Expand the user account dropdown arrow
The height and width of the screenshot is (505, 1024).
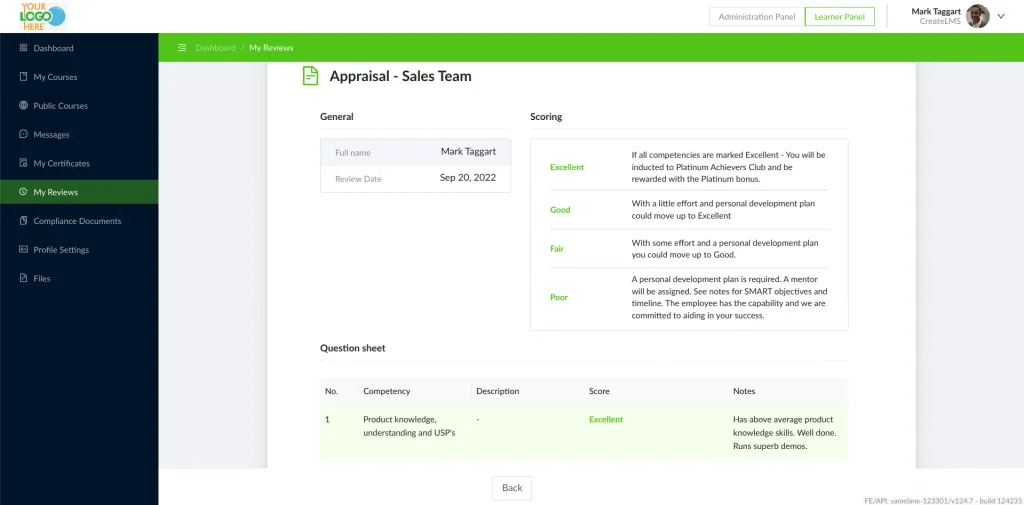coord(1000,16)
